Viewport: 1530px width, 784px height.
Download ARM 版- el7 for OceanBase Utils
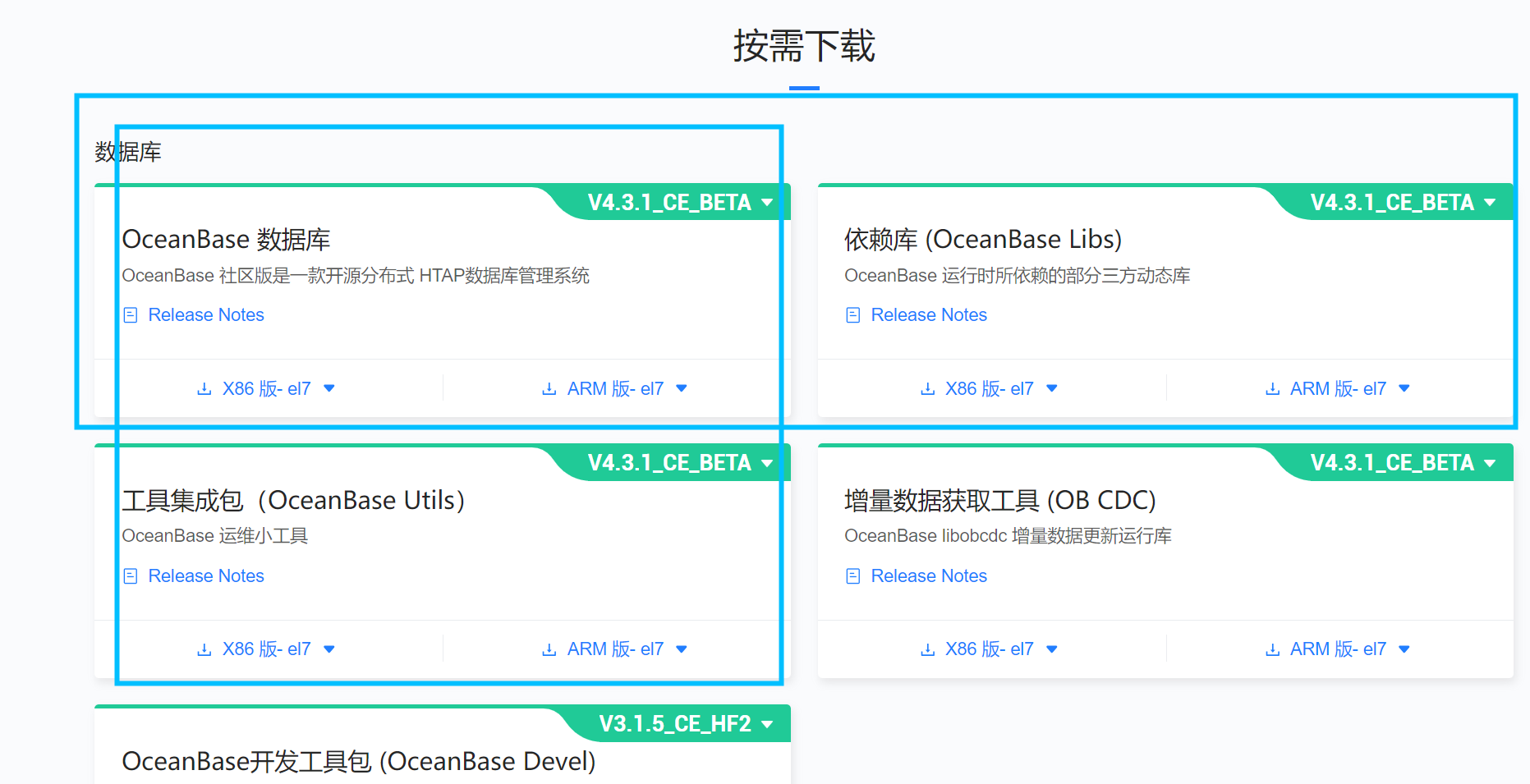pyautogui.click(x=614, y=649)
